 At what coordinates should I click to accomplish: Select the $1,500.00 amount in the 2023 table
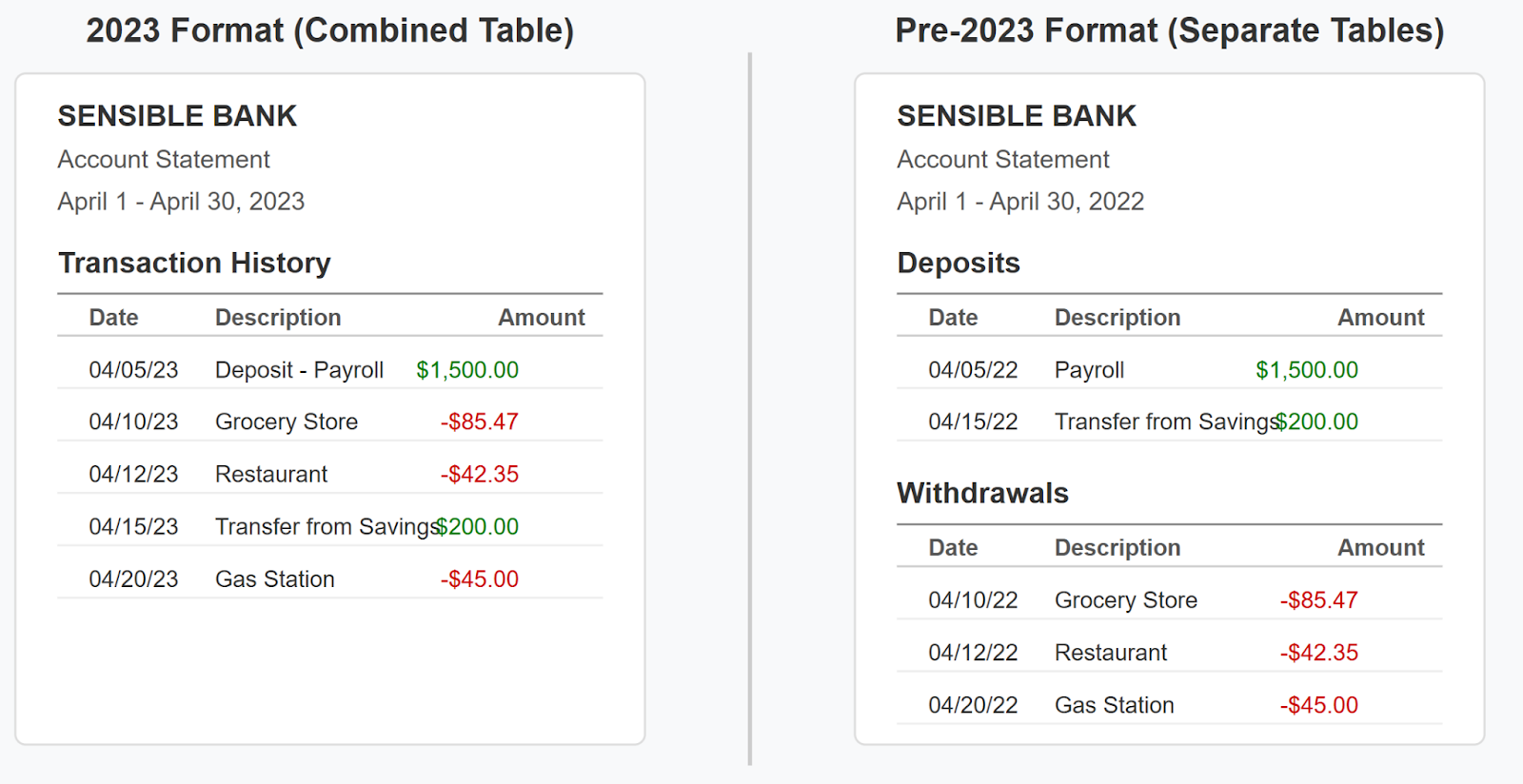(467, 370)
